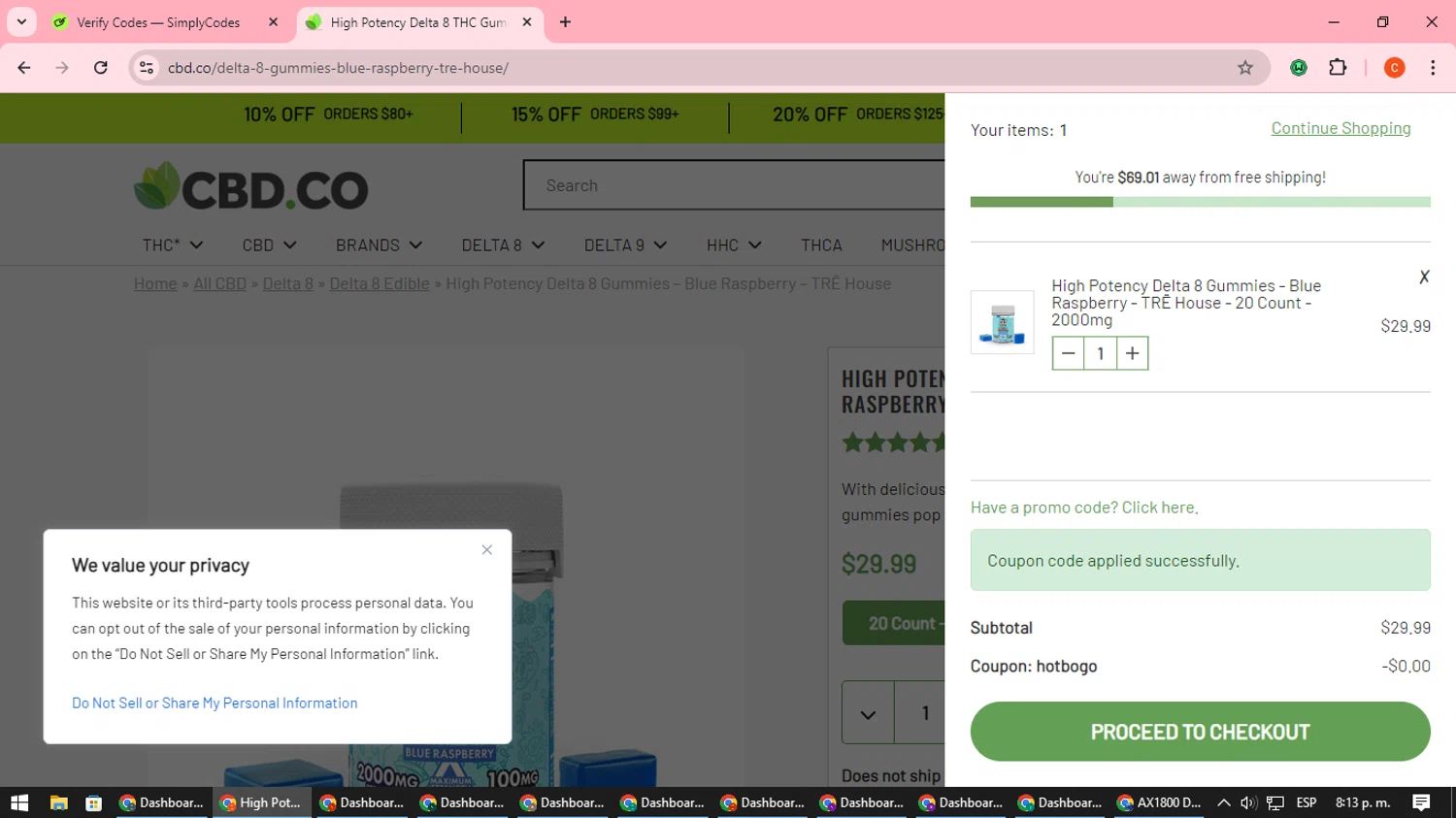Image resolution: width=1456 pixels, height=818 pixels.
Task: Open a new tab with plus button
Action: (x=565, y=21)
